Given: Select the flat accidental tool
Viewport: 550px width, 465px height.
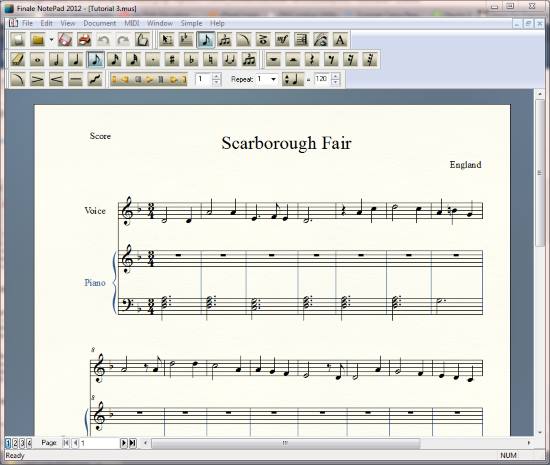Looking at the screenshot, I should coord(191,60).
